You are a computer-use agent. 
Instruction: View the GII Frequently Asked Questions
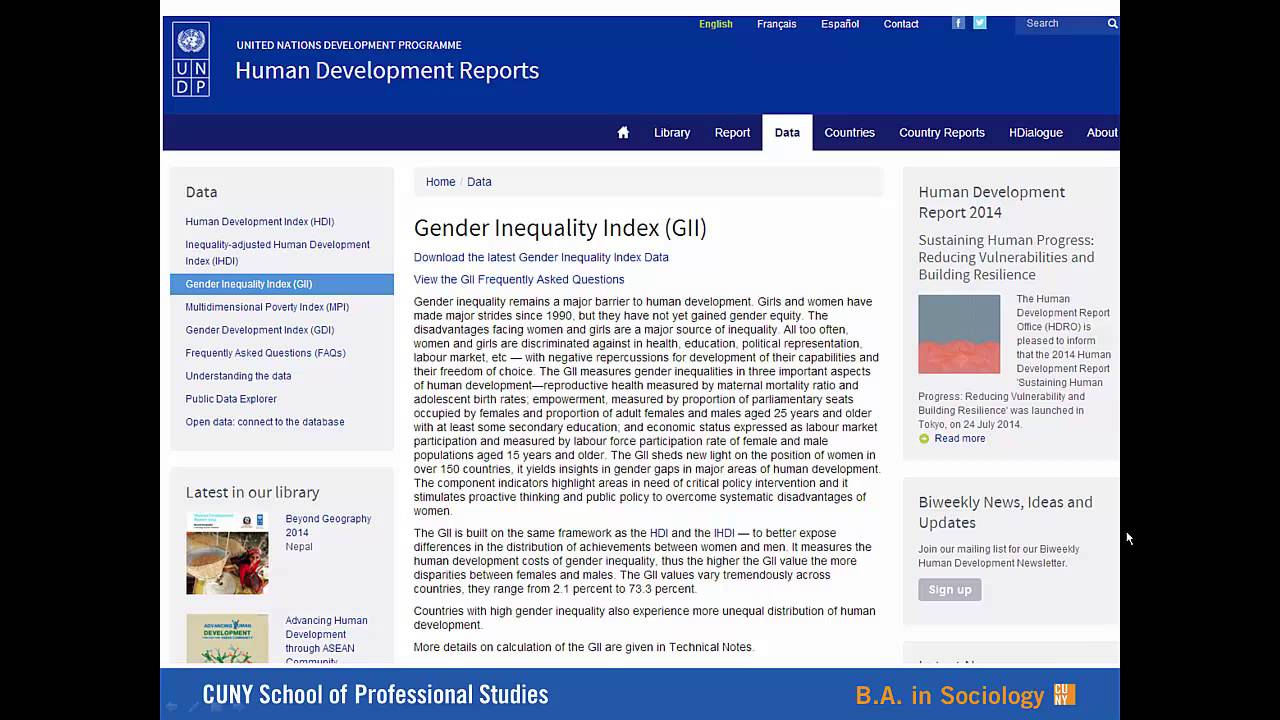coord(519,280)
